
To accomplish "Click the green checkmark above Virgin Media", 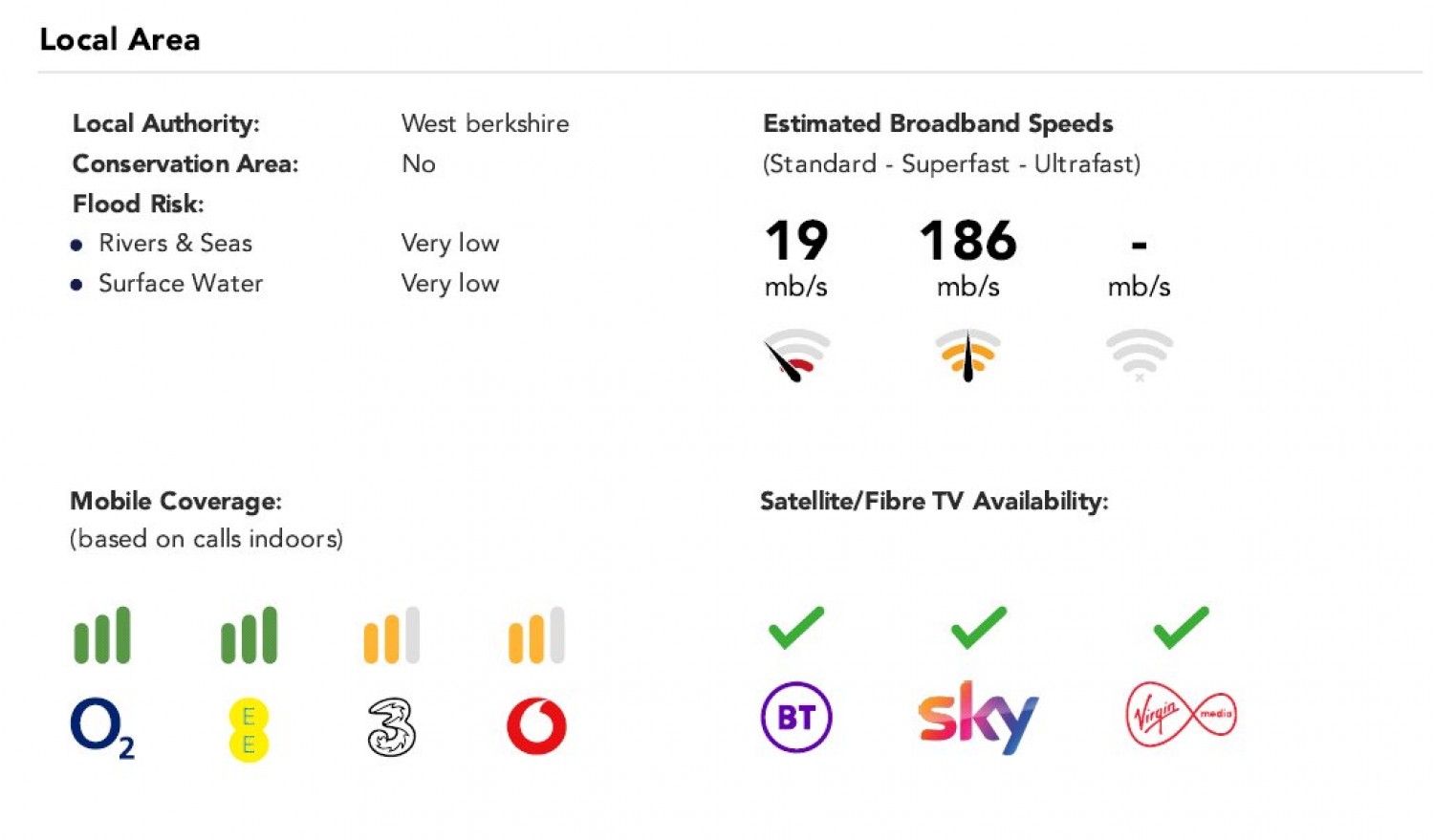I will 1181,628.
